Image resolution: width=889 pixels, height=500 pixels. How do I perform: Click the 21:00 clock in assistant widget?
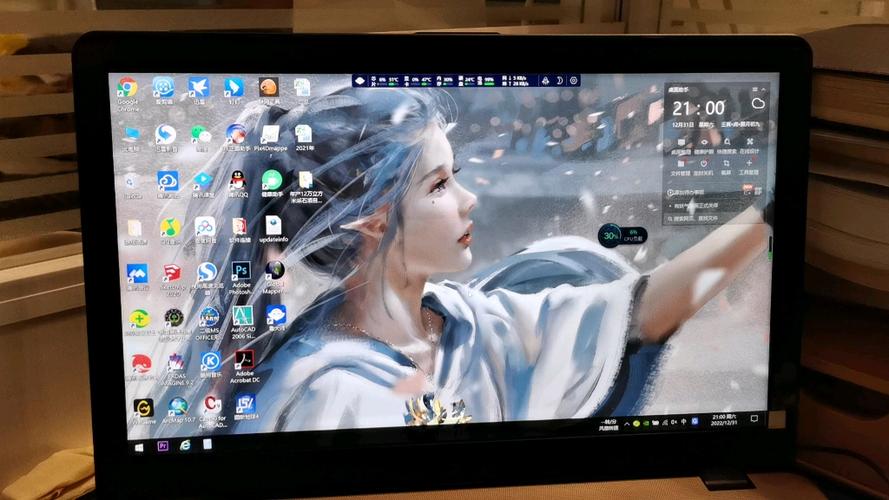pyautogui.click(x=698, y=108)
